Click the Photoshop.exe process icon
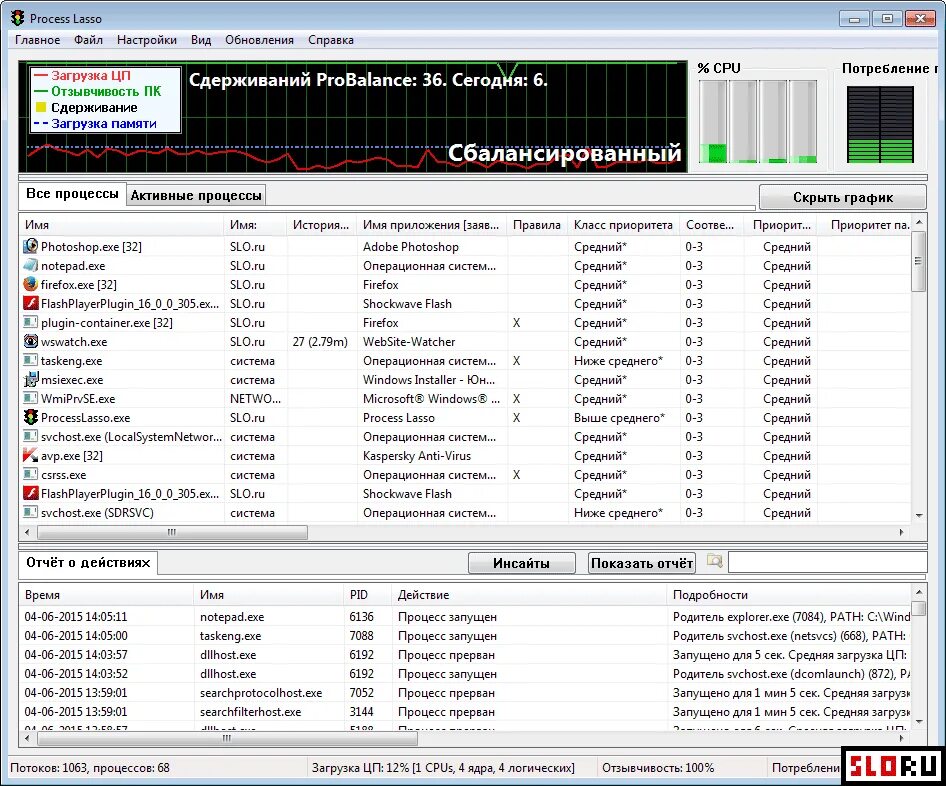Screen dimensions: 946x786 click(30, 246)
